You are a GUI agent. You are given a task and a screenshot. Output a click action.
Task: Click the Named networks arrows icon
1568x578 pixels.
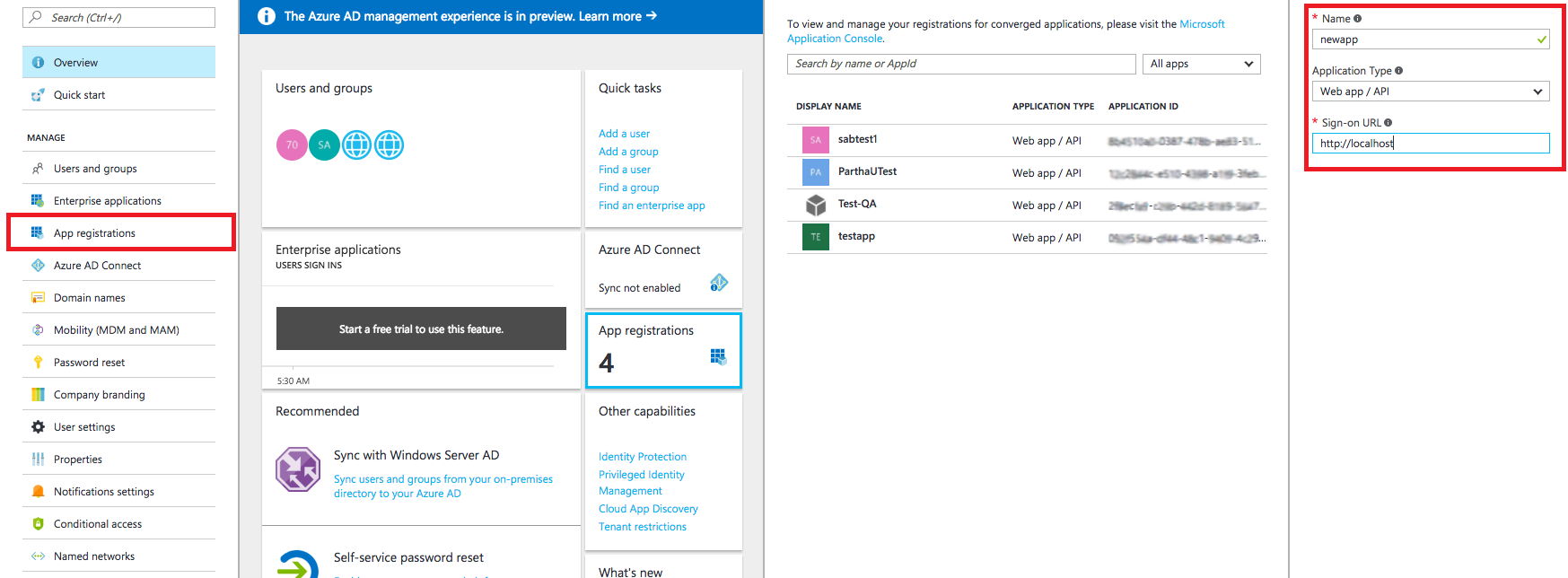pos(38,556)
